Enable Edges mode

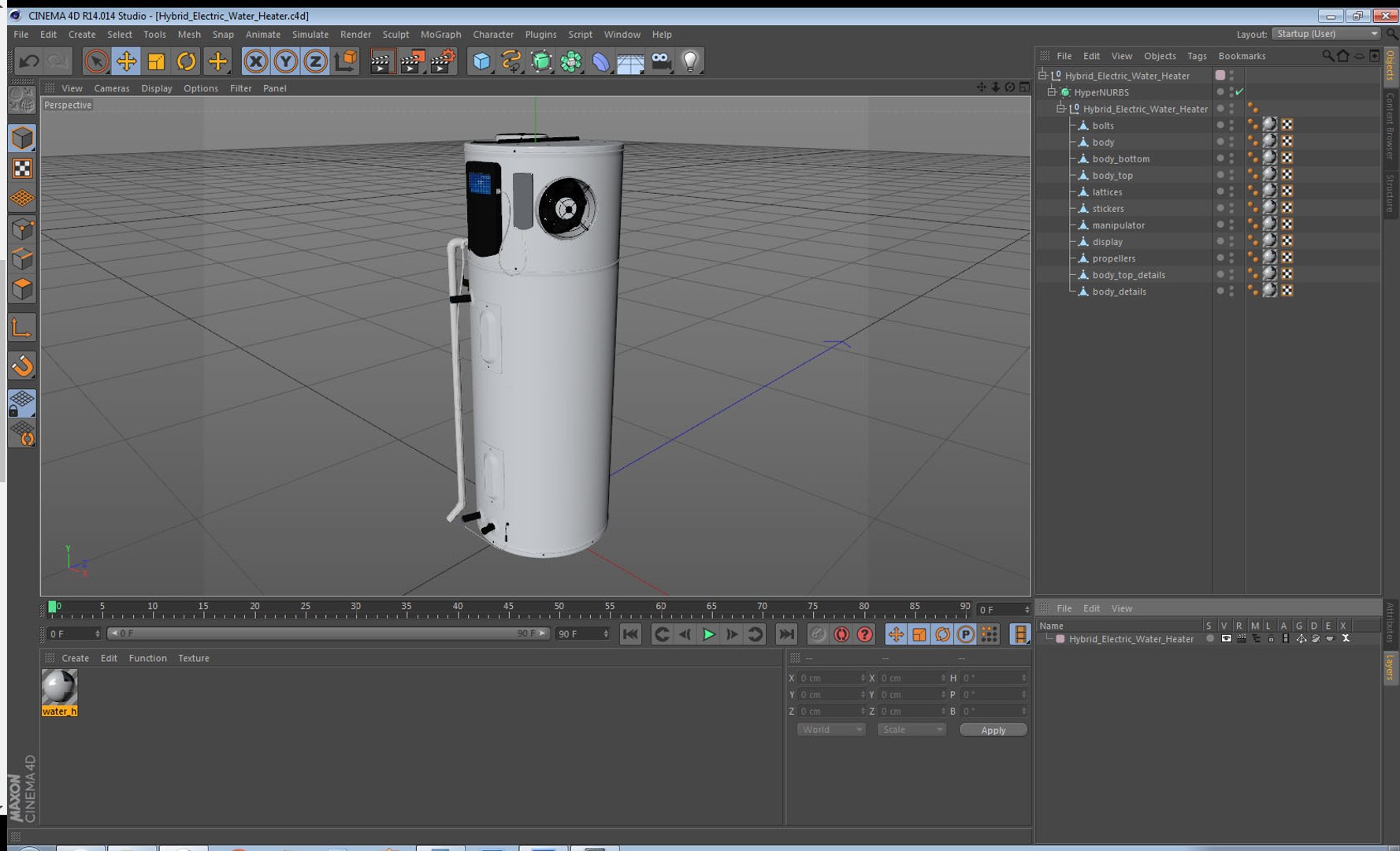point(22,258)
